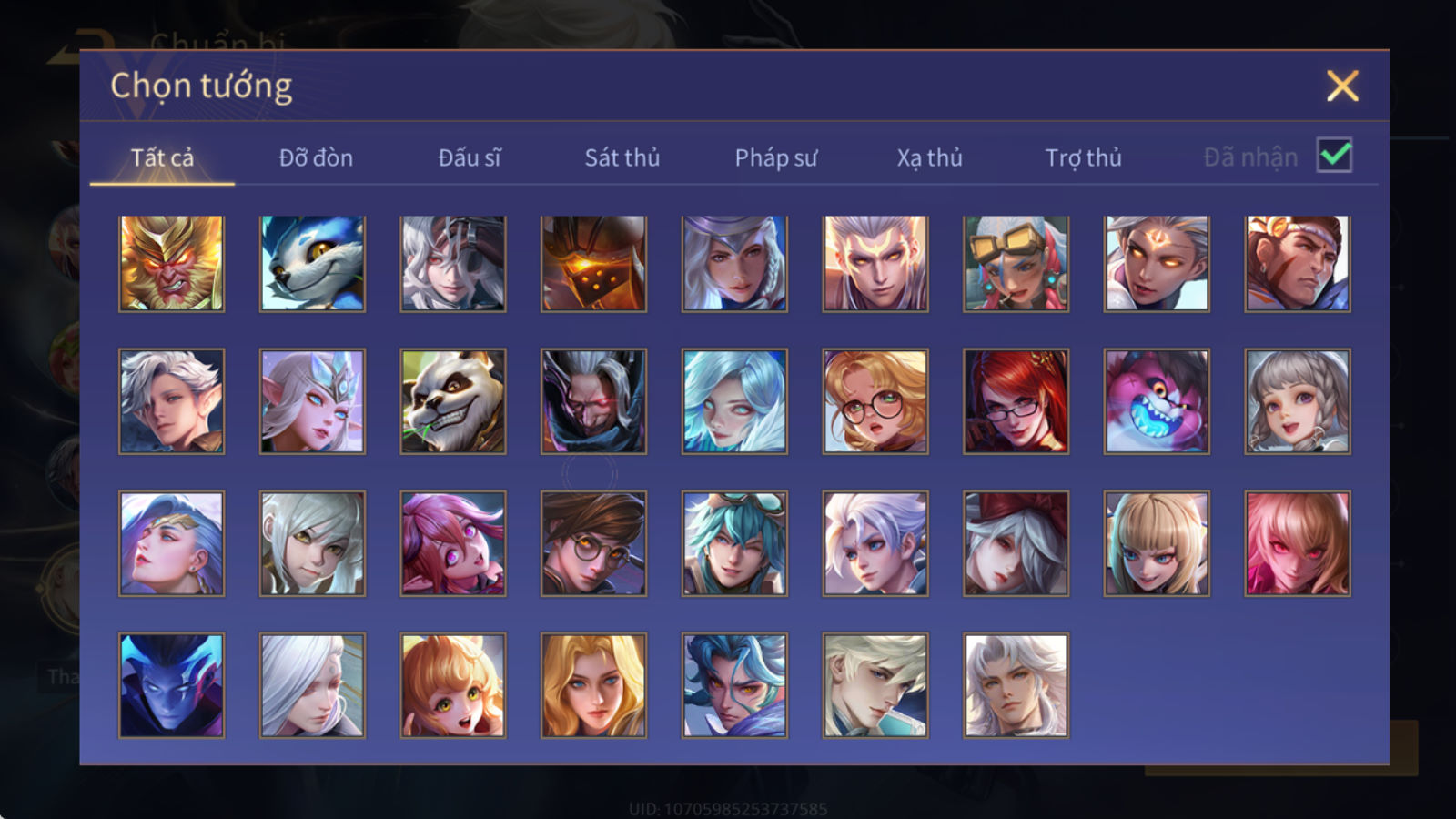The image size is (1456, 819).
Task: Select the armored knight with glowing helmet
Action: pyautogui.click(x=593, y=264)
